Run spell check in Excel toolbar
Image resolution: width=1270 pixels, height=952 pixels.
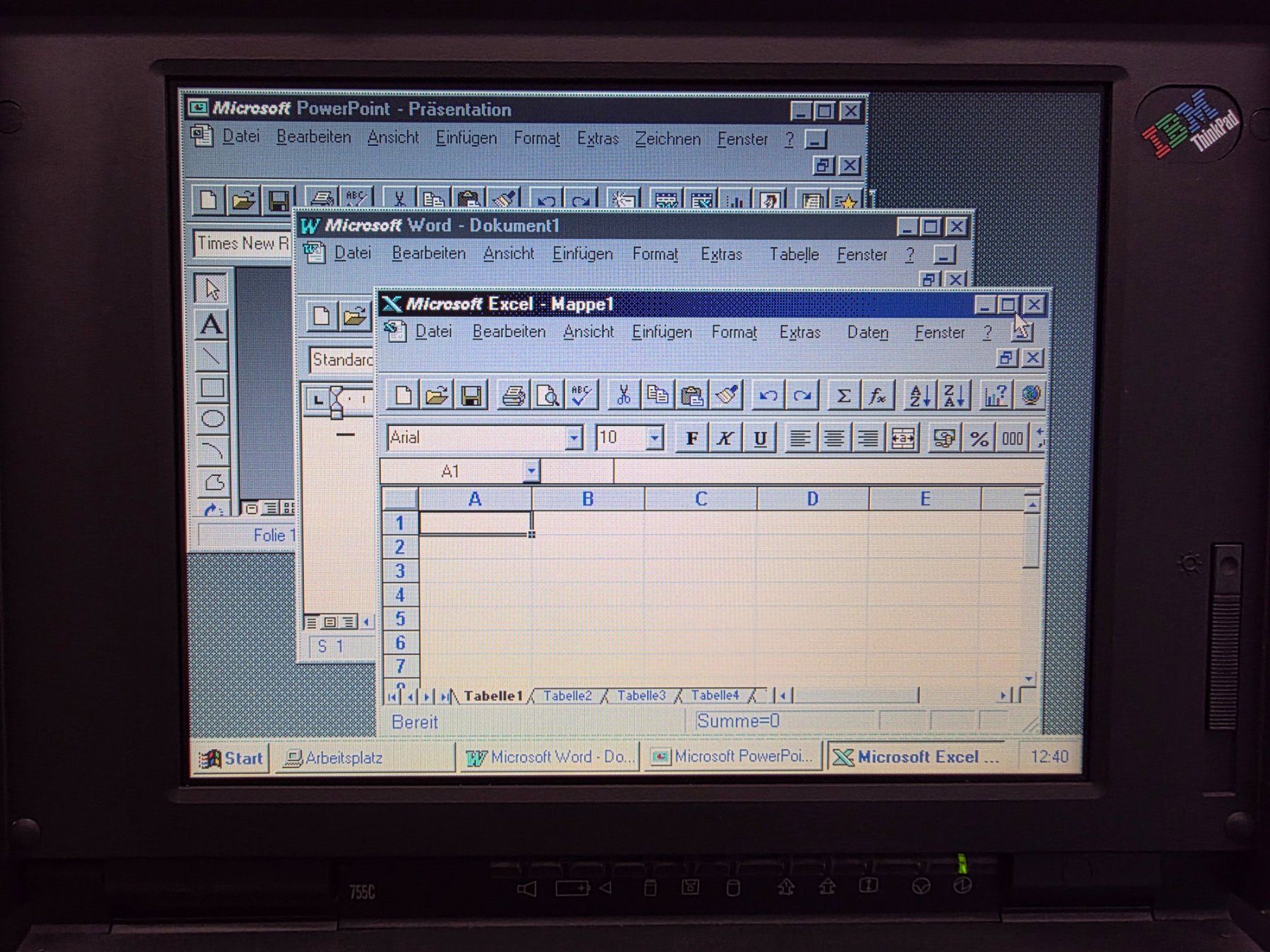pos(582,396)
